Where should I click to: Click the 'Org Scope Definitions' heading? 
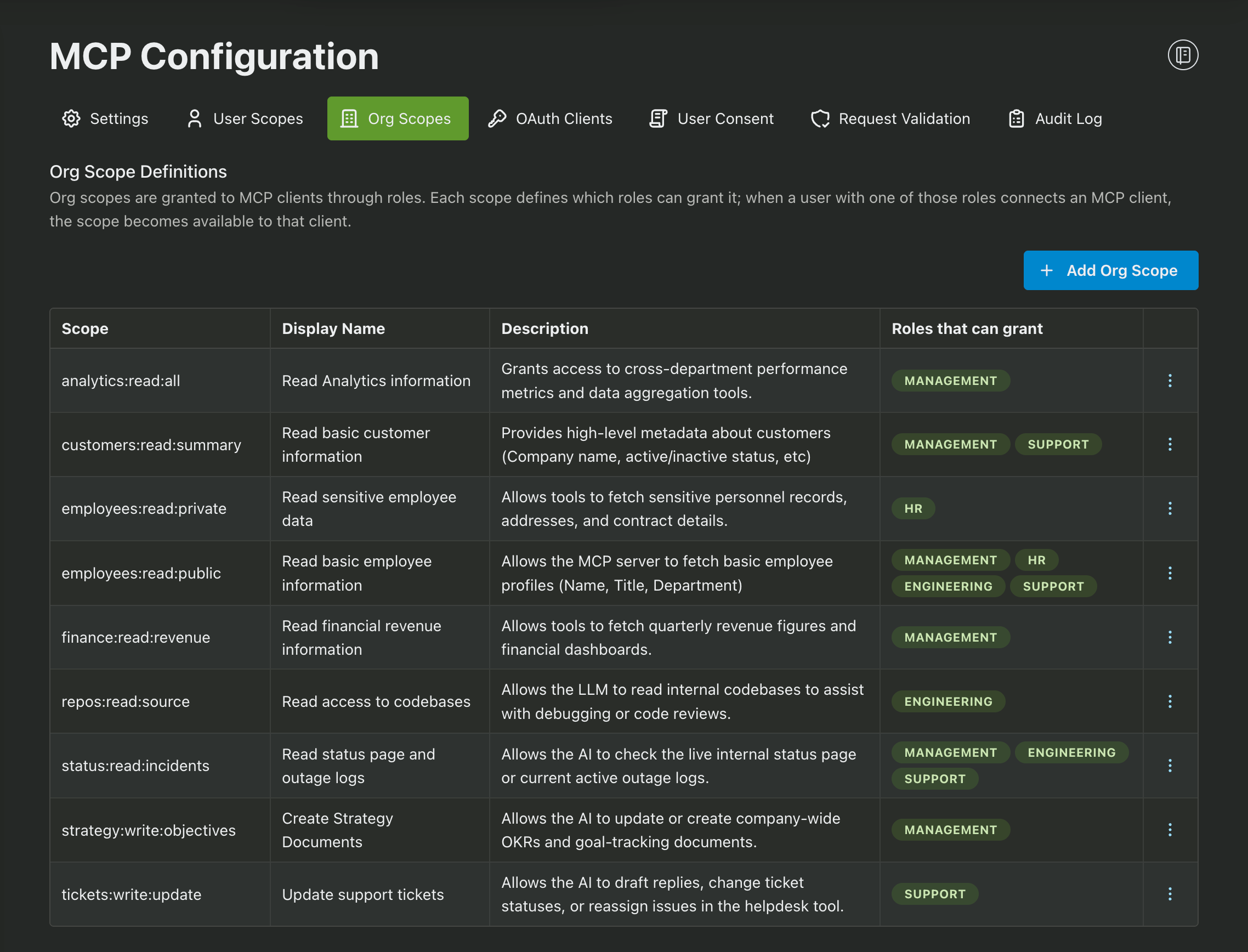pyautogui.click(x=138, y=171)
